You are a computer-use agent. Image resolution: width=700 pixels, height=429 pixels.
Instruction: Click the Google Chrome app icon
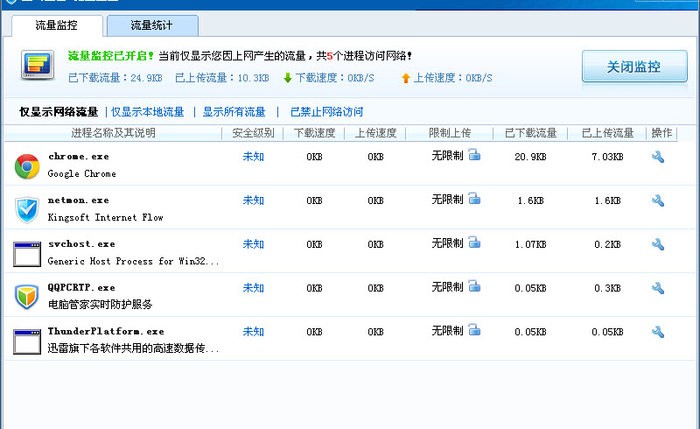click(27, 167)
